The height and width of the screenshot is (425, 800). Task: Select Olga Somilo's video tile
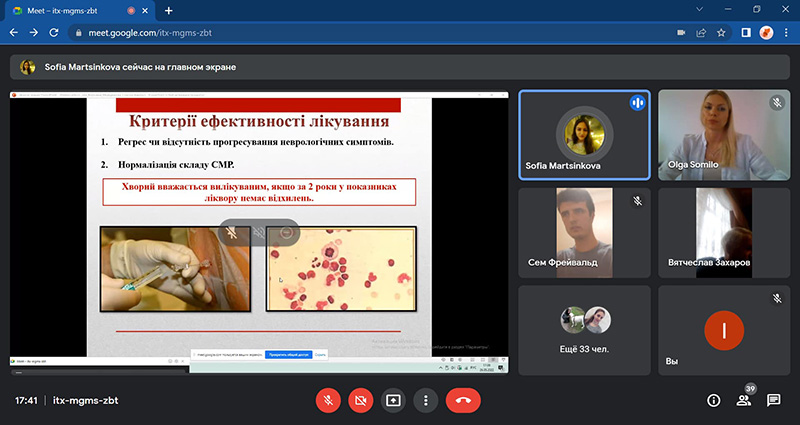723,134
